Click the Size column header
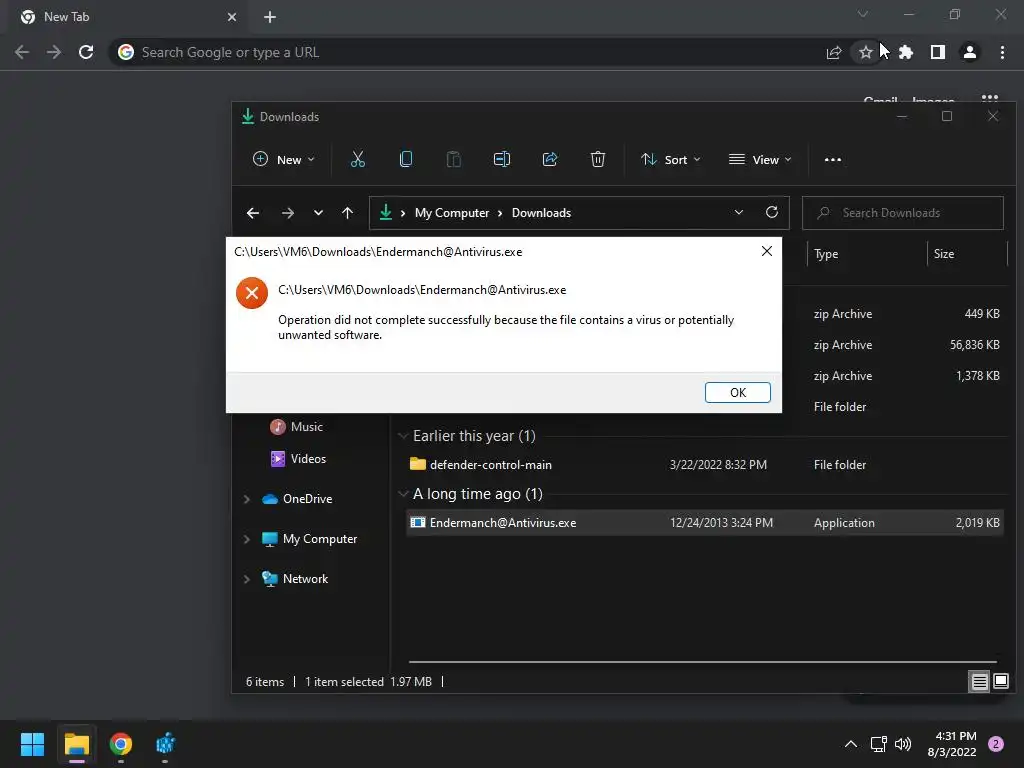 tap(944, 254)
